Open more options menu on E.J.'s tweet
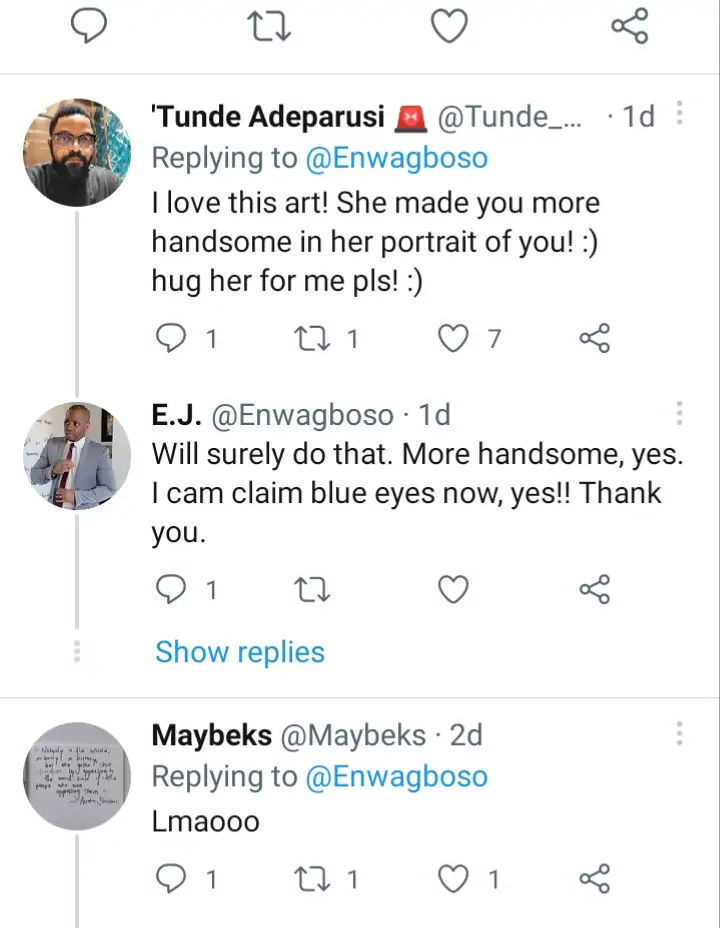 pyautogui.click(x=680, y=413)
